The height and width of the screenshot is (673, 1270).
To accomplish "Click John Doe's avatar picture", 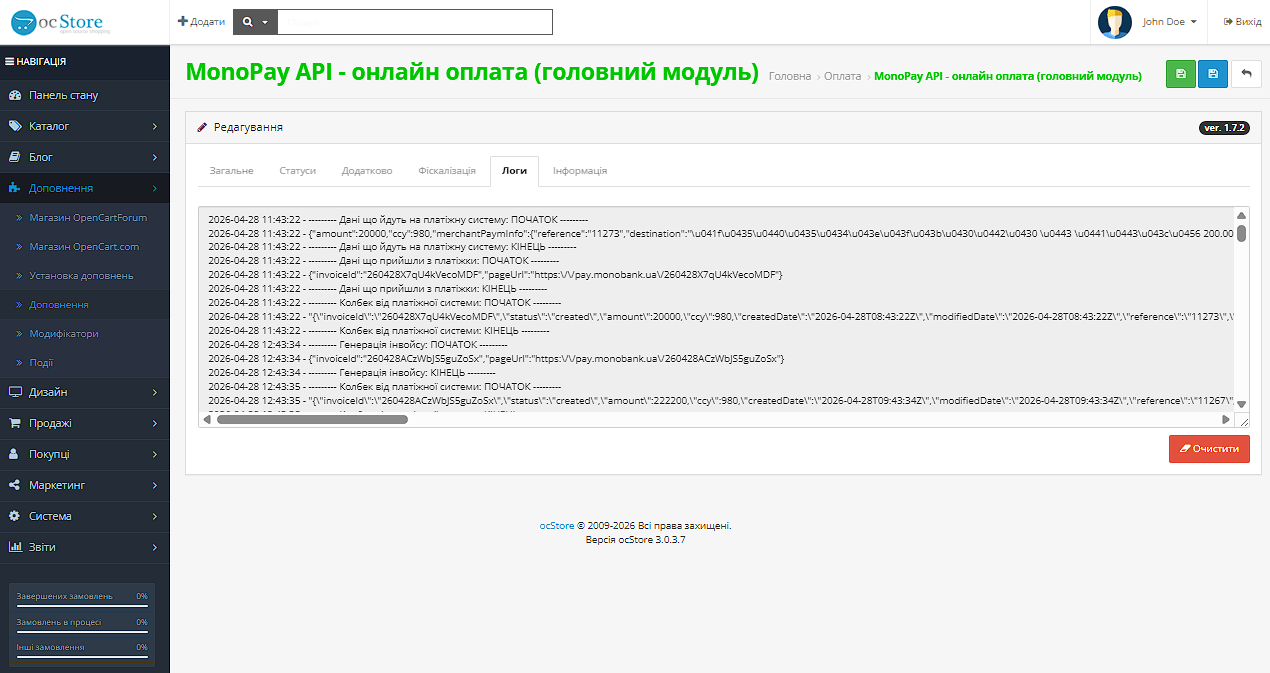I will coord(1115,22).
